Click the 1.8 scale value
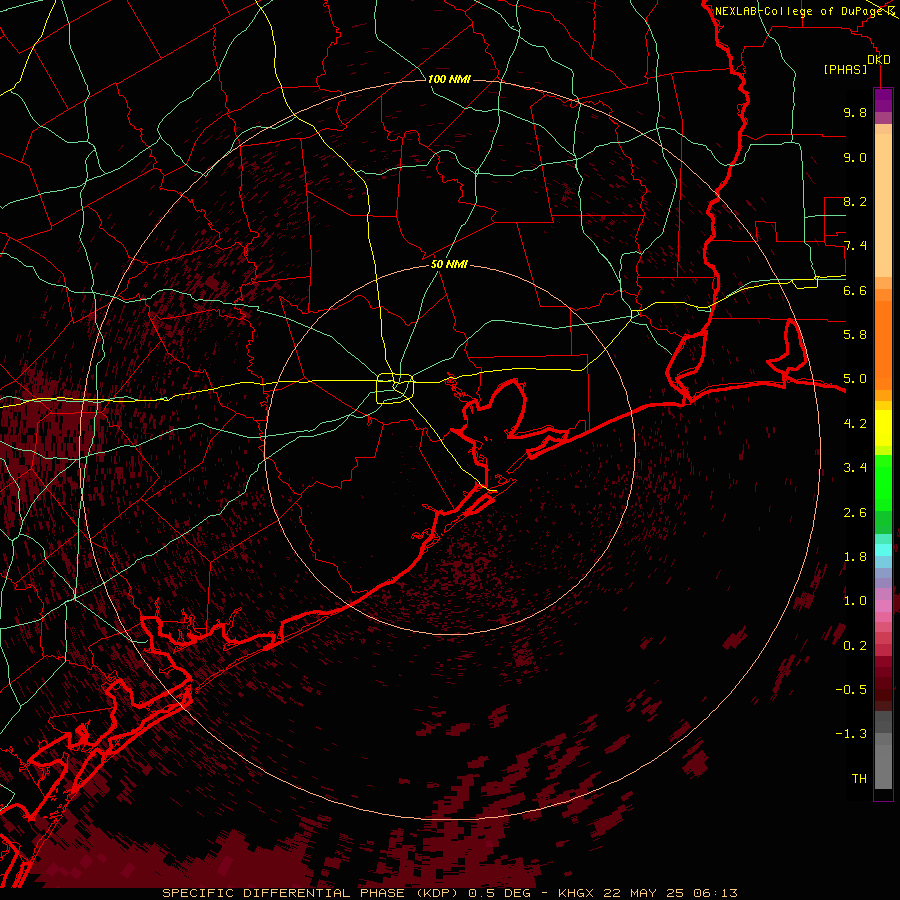The image size is (900, 900). (855, 557)
